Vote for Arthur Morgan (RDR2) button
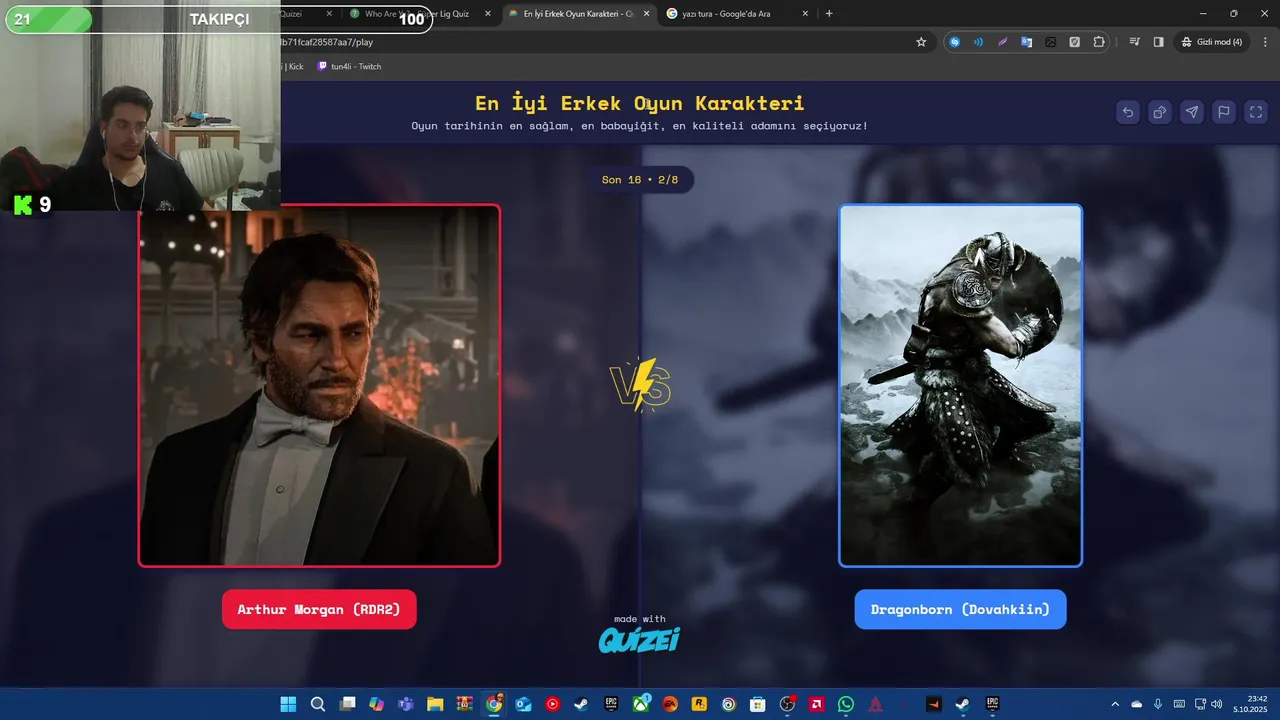Image resolution: width=1280 pixels, height=720 pixels. point(319,609)
